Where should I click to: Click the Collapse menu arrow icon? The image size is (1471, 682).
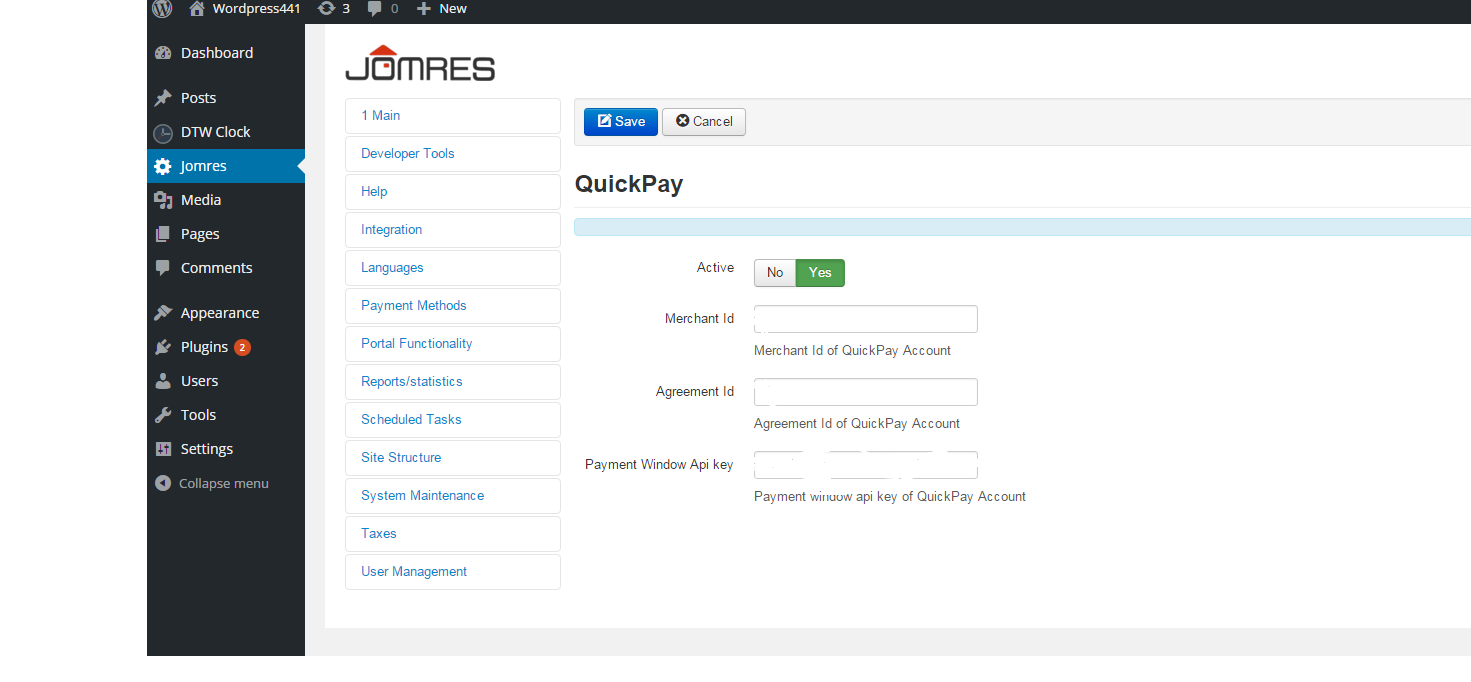(163, 483)
